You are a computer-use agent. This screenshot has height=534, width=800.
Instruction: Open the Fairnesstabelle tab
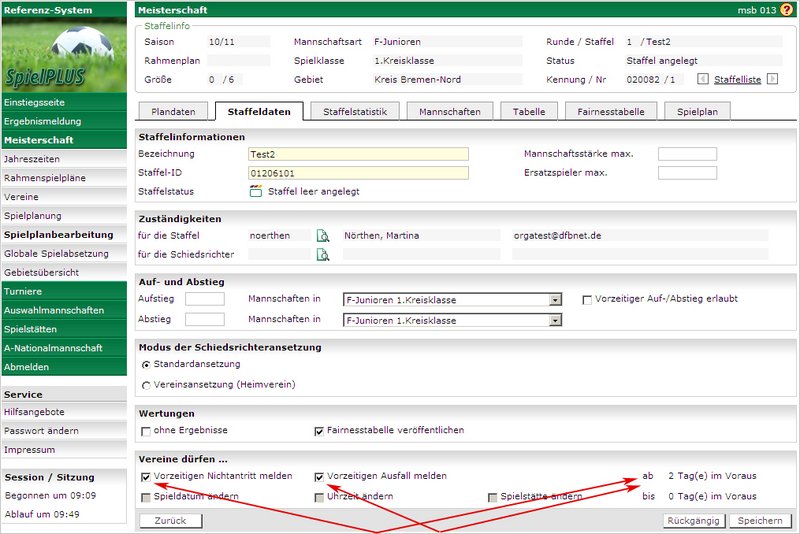click(610, 112)
